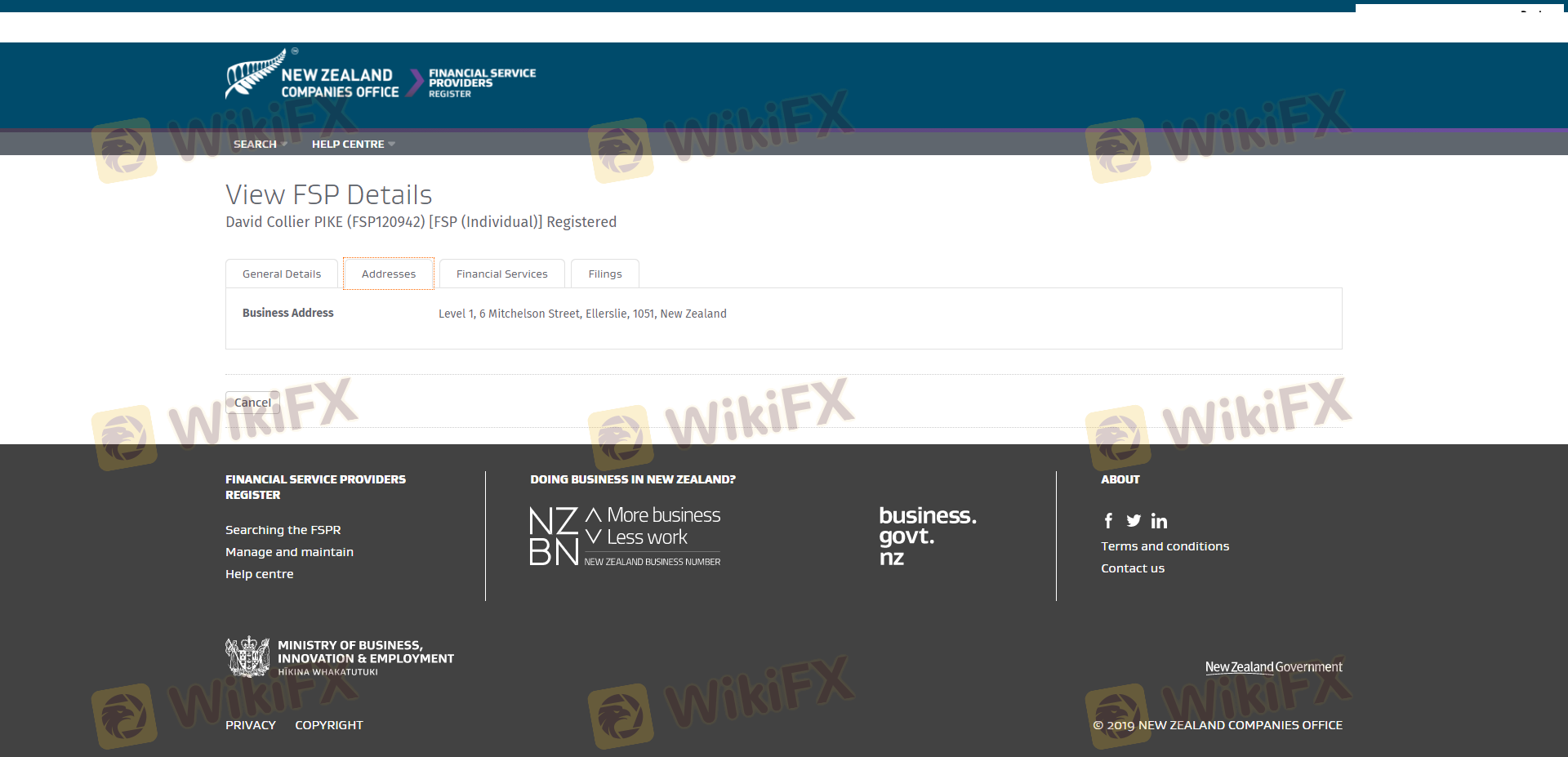Click the New Zealand Government logo link

(1273, 667)
